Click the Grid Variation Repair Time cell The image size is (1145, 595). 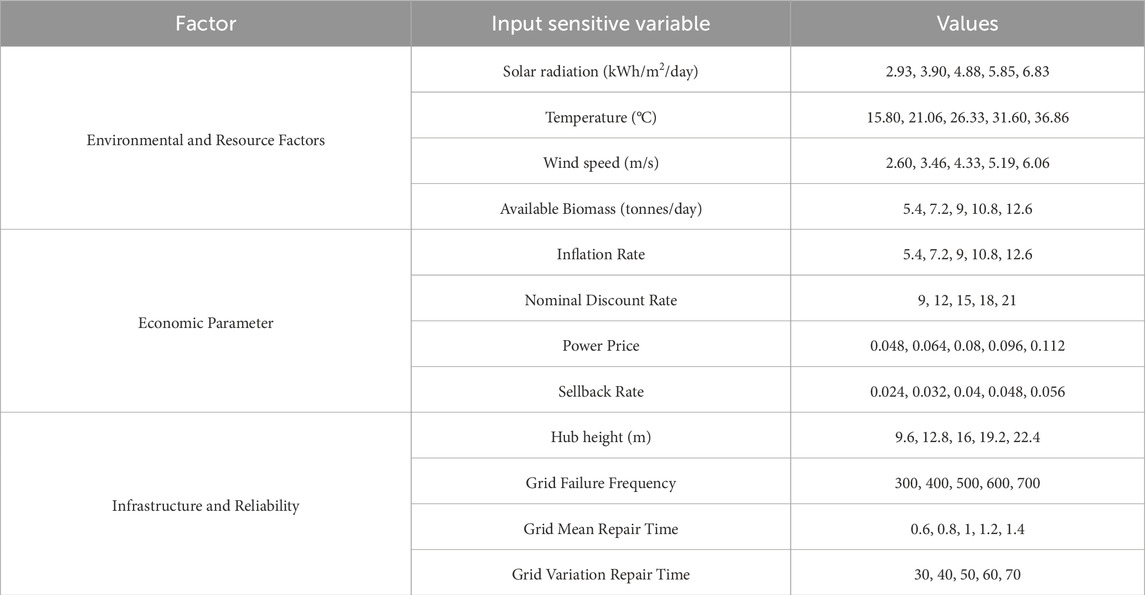600,574
